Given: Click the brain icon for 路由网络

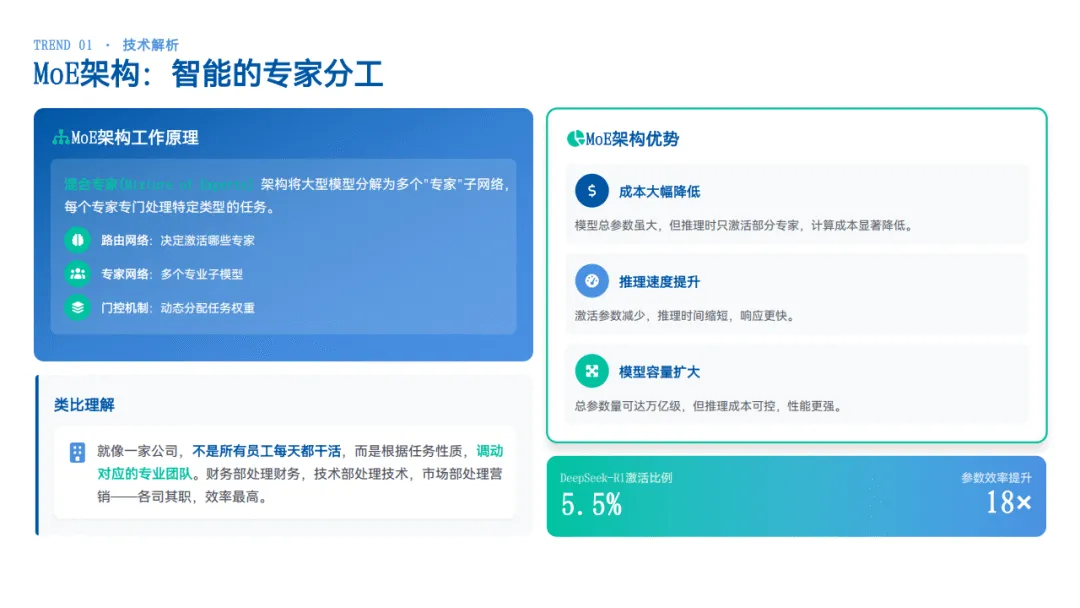Looking at the screenshot, I should pos(77,240).
